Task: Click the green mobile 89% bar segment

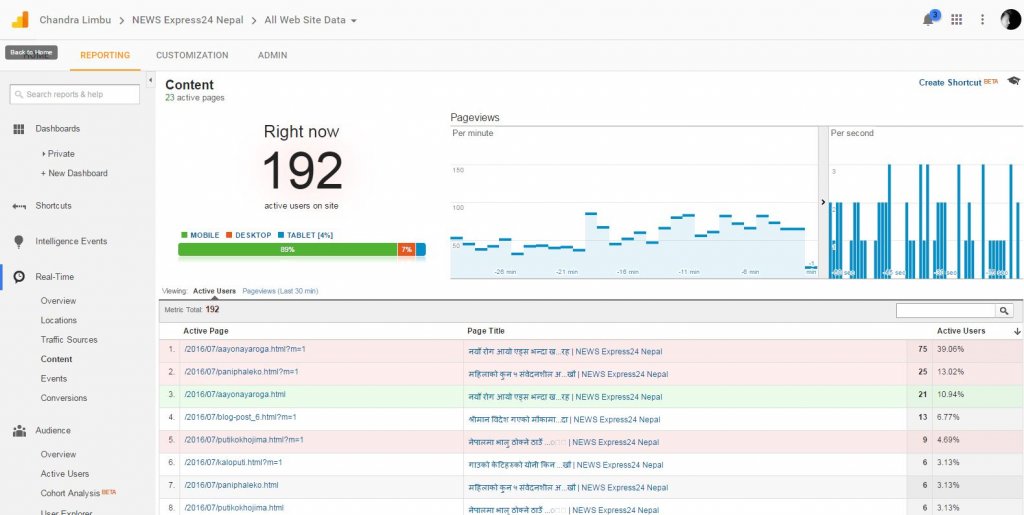Action: (x=287, y=249)
